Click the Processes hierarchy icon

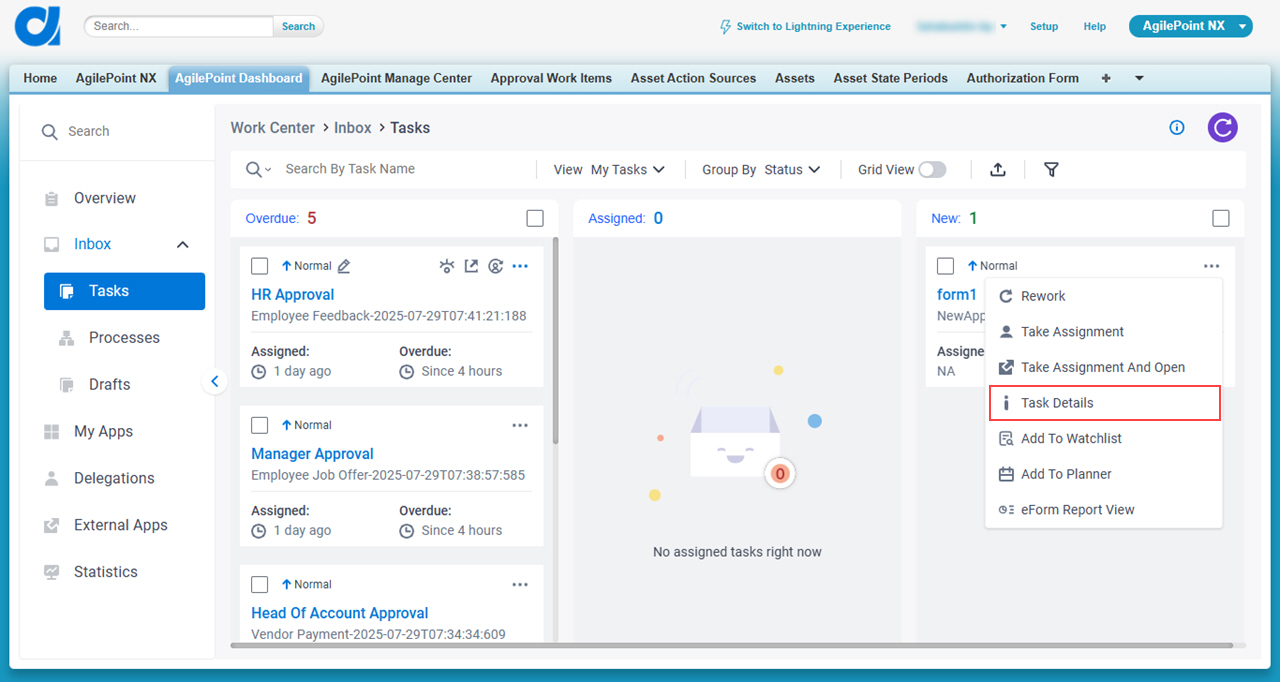(x=67, y=338)
